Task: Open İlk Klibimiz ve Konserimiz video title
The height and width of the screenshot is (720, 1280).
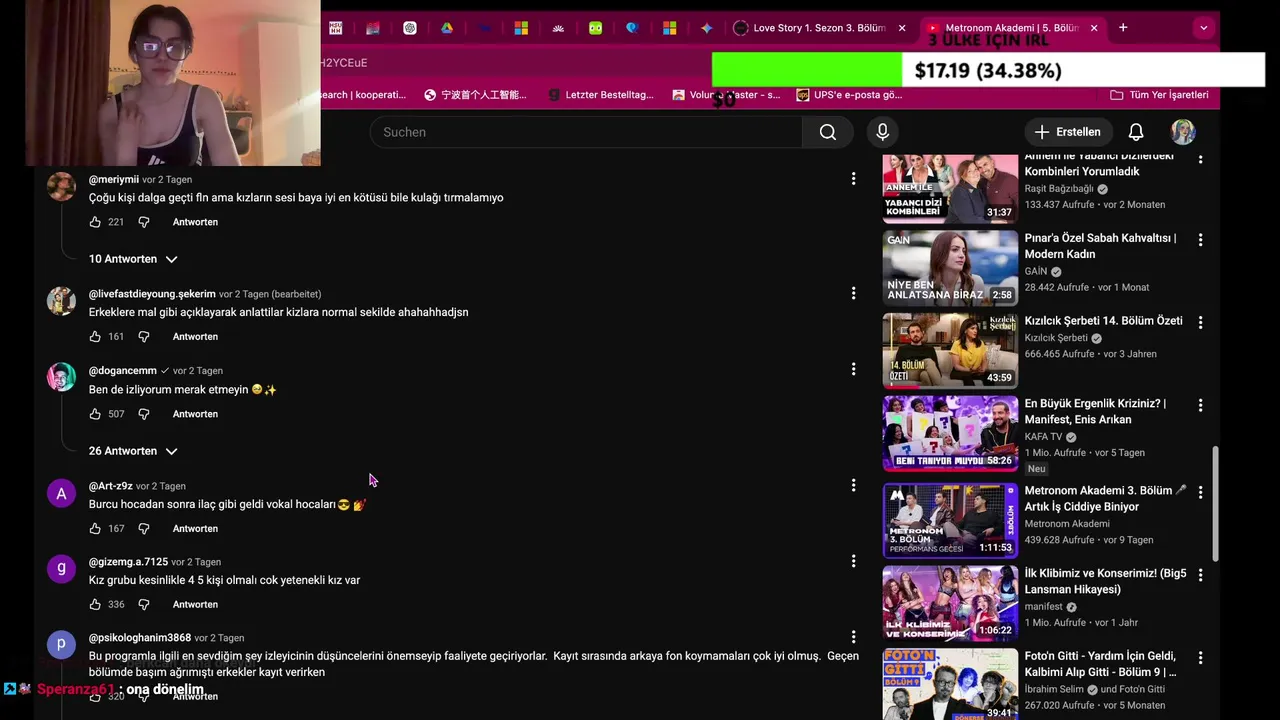Action: (1105, 582)
